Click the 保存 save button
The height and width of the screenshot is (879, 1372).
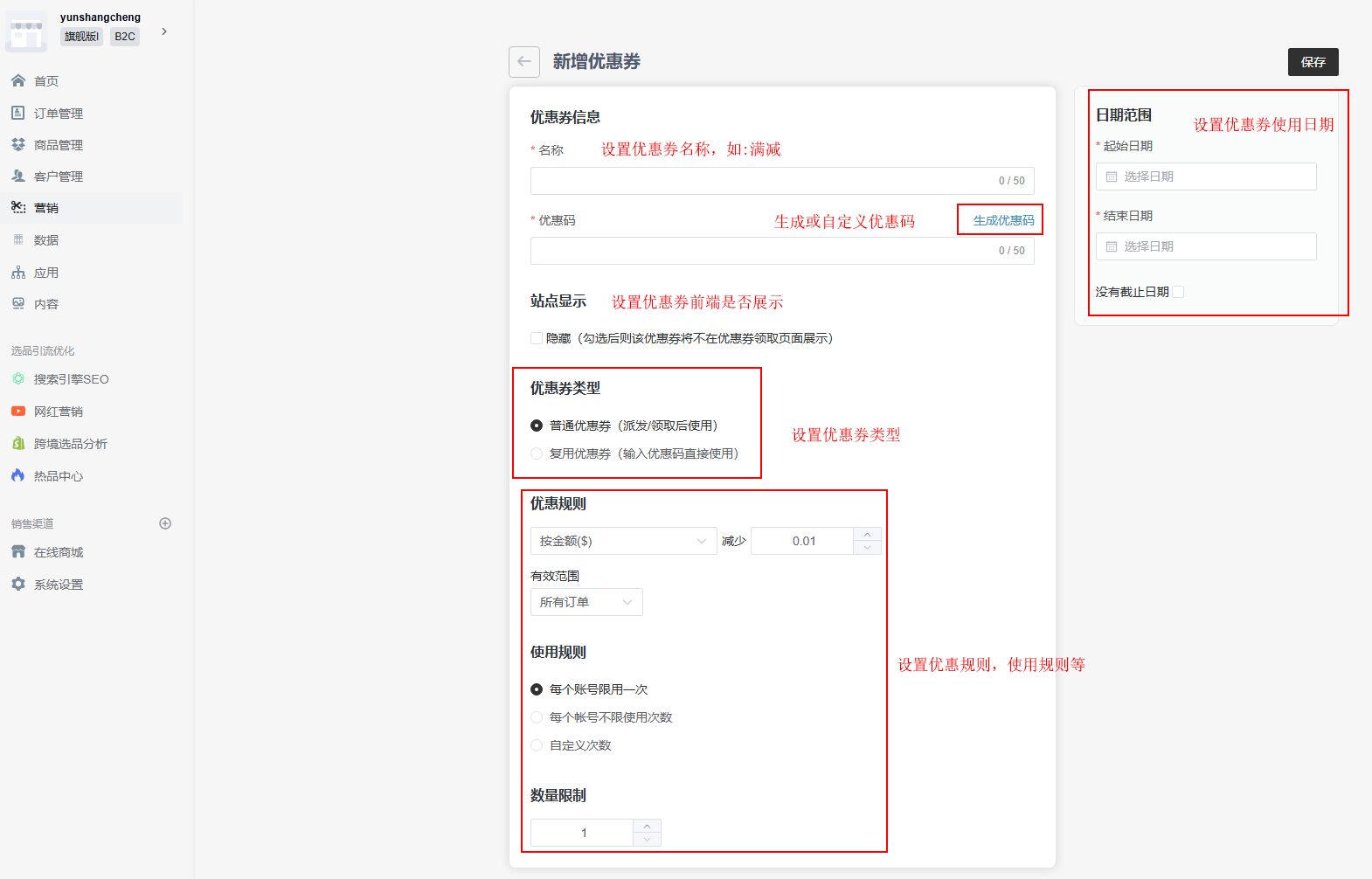click(1313, 62)
